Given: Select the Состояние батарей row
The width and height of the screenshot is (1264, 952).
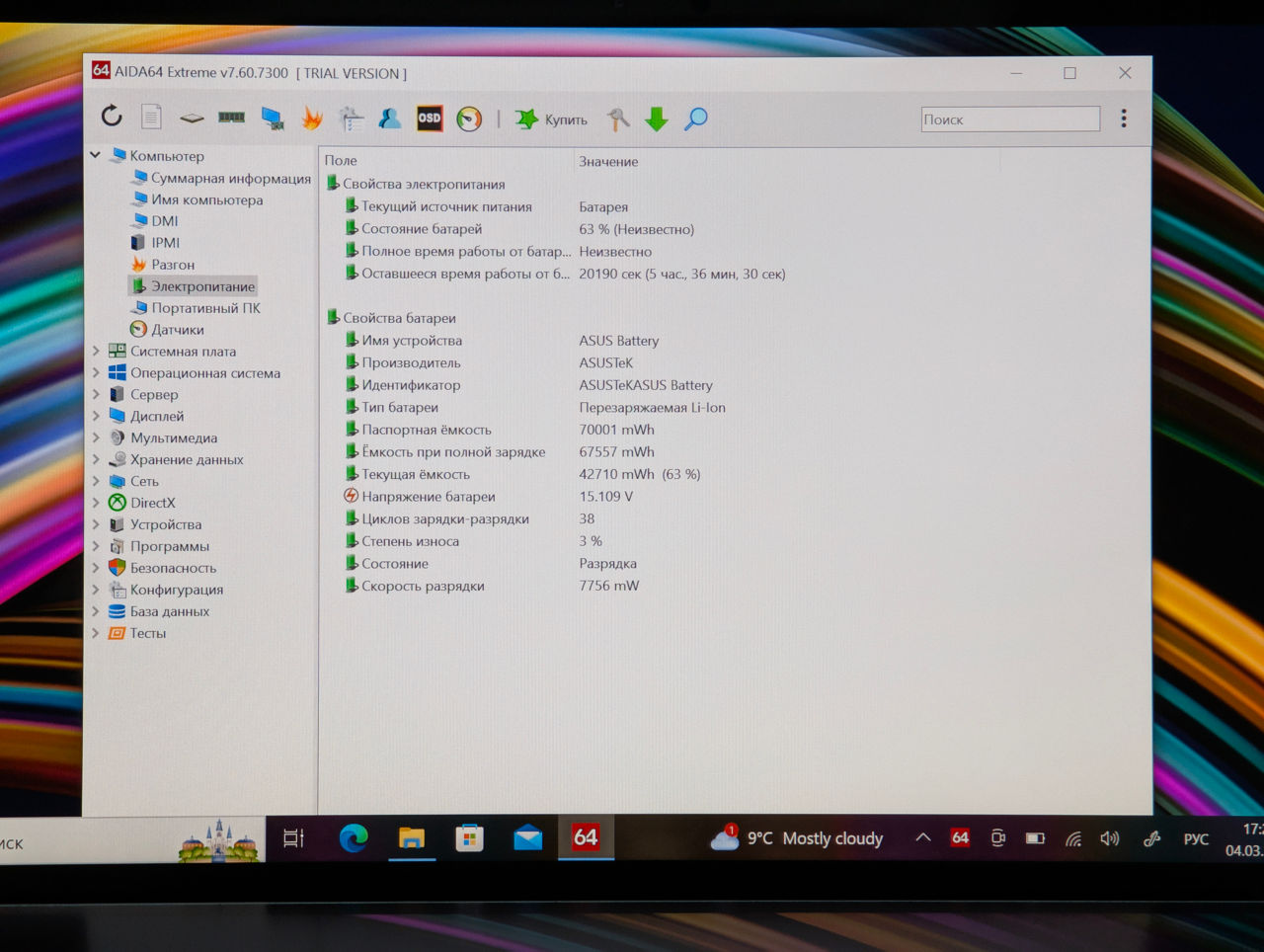Looking at the screenshot, I should pyautogui.click(x=736, y=229).
